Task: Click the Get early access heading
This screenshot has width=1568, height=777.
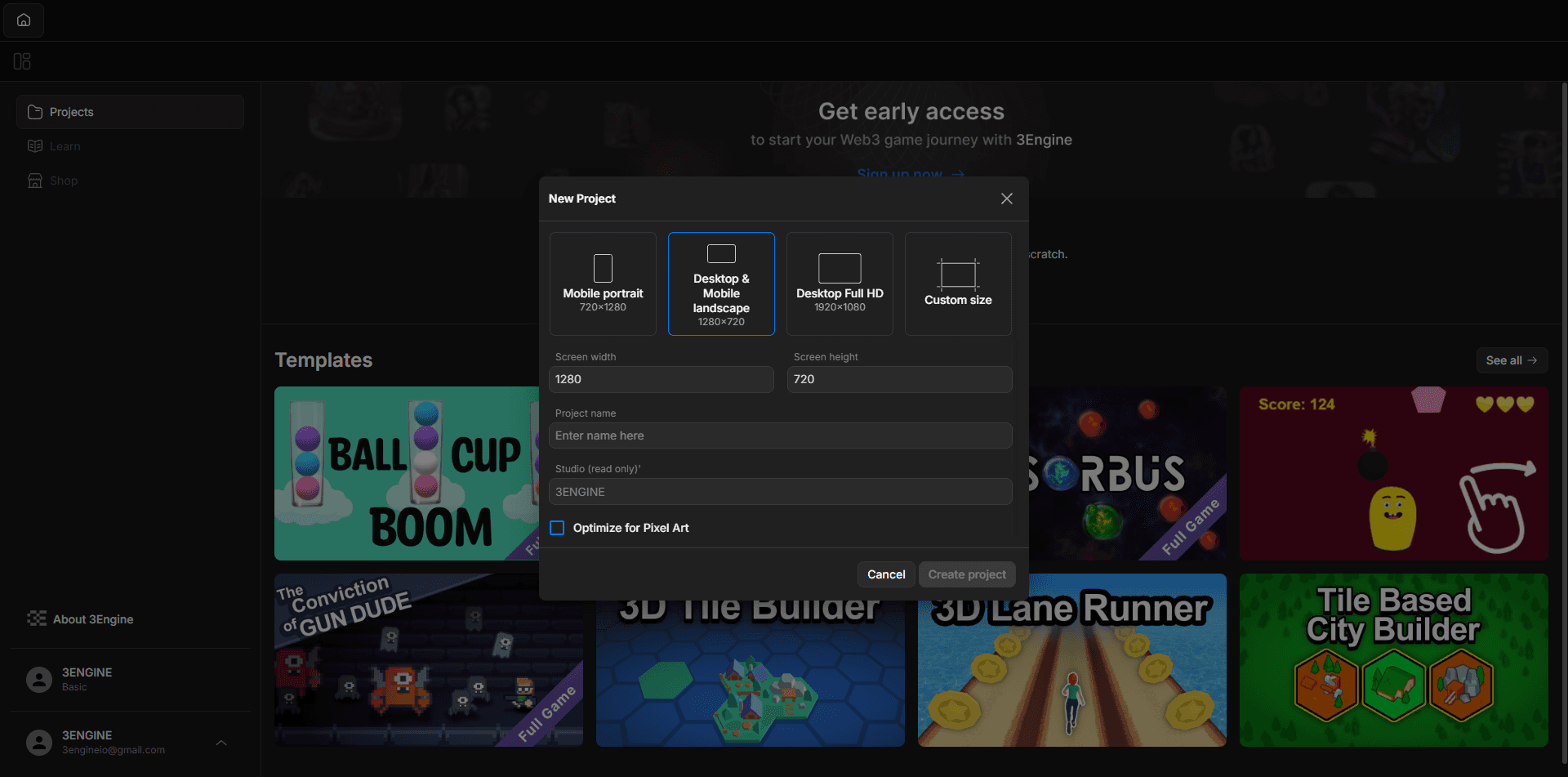Action: pyautogui.click(x=911, y=111)
